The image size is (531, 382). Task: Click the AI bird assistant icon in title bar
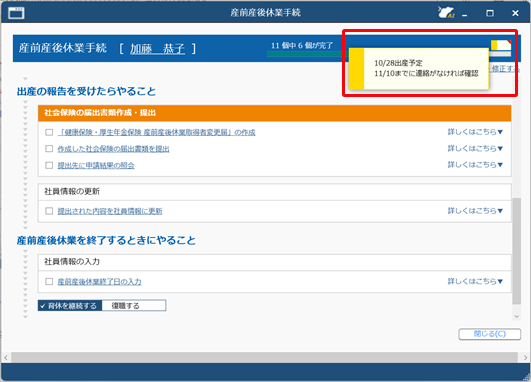(x=446, y=13)
